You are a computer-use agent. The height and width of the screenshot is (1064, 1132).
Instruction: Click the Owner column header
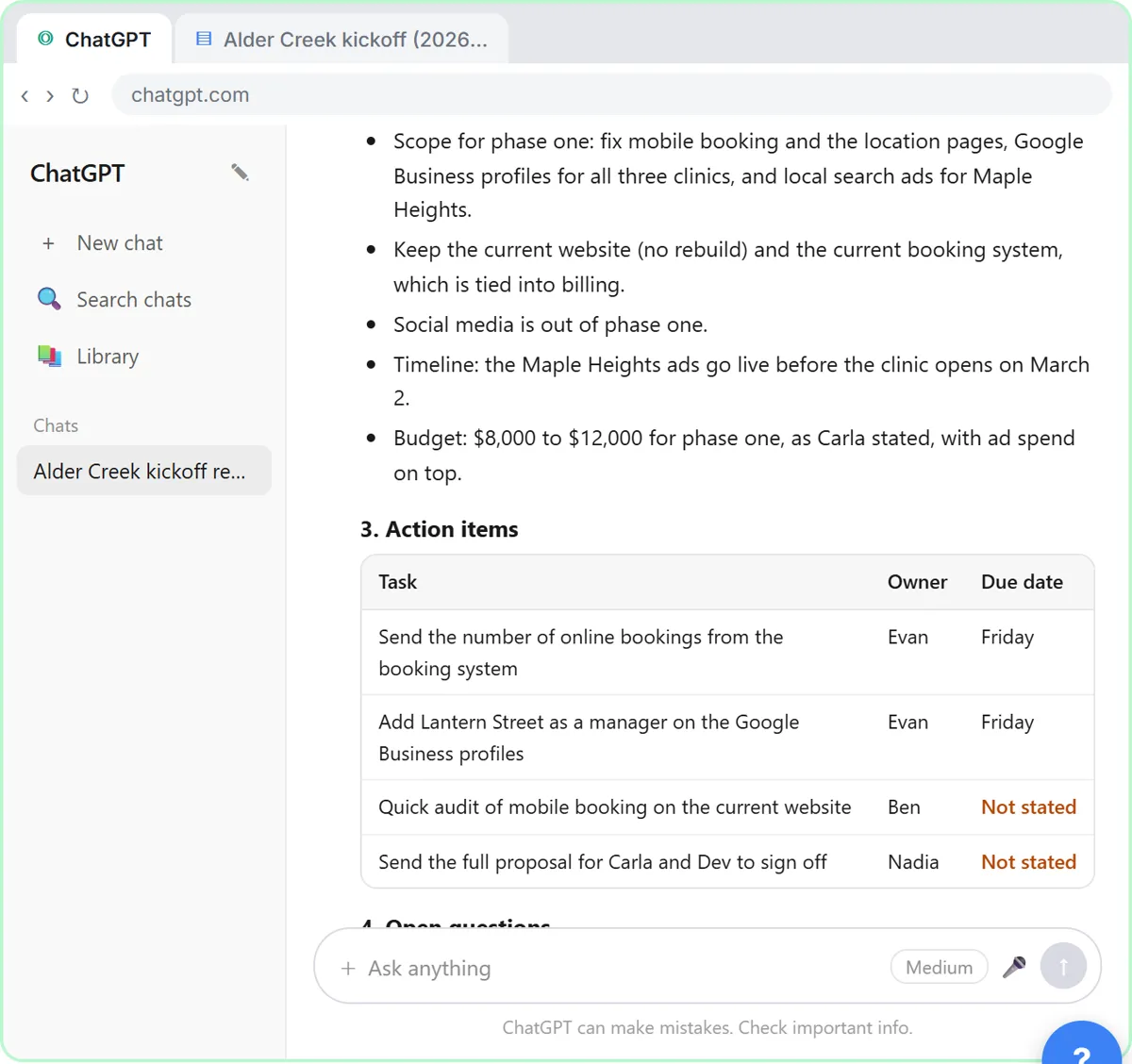coord(917,582)
